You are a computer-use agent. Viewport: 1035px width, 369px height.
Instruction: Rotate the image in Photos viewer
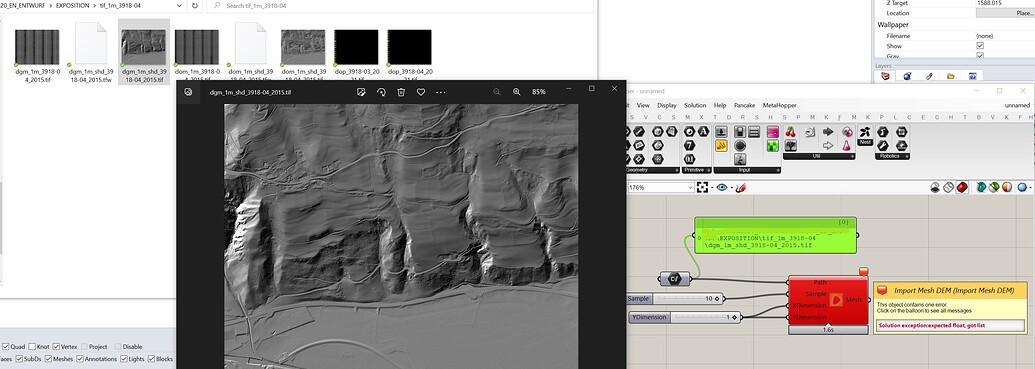click(x=381, y=92)
